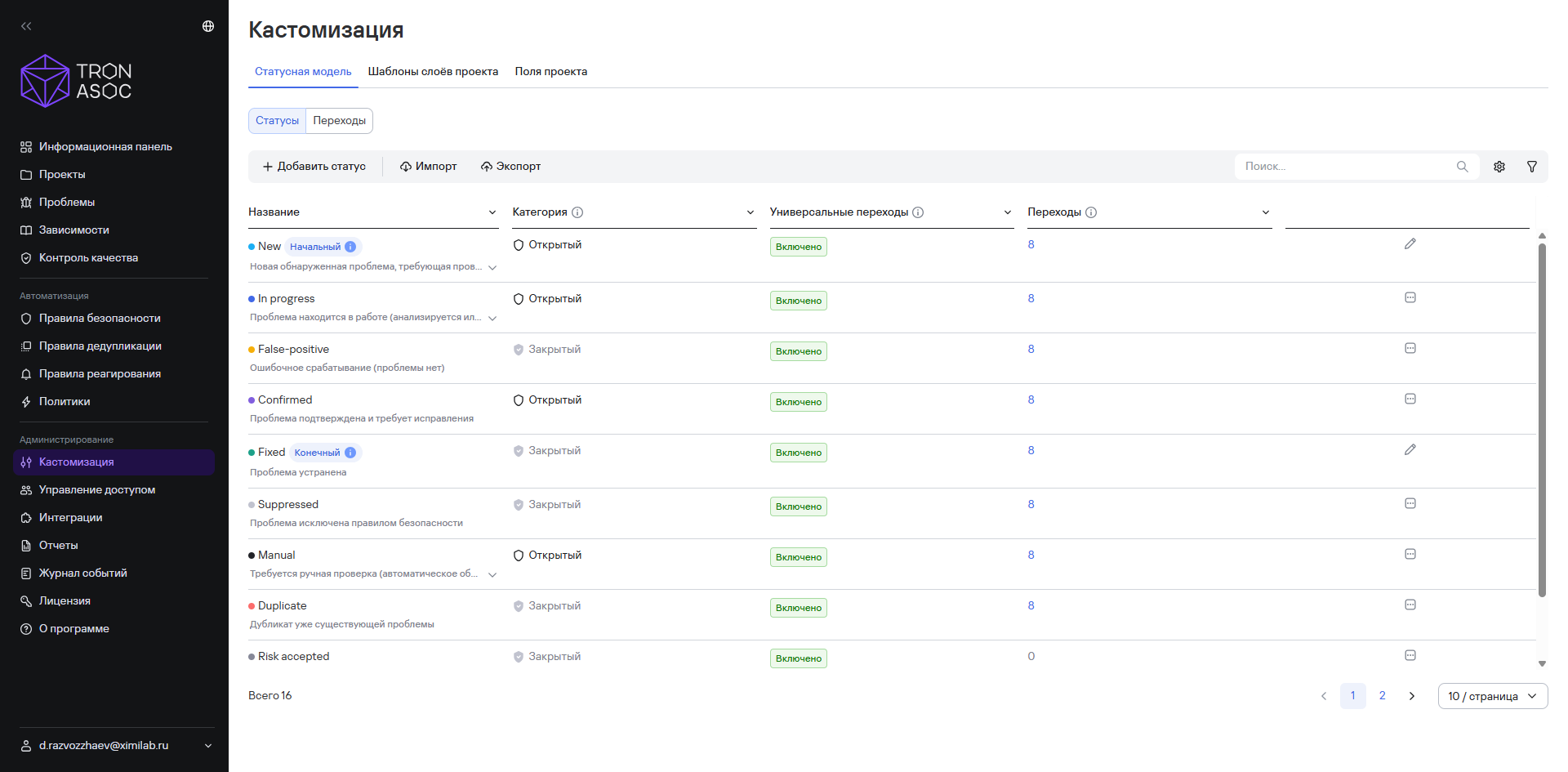Open Правила безопасности
This screenshot has width=1568, height=772.
point(100,319)
